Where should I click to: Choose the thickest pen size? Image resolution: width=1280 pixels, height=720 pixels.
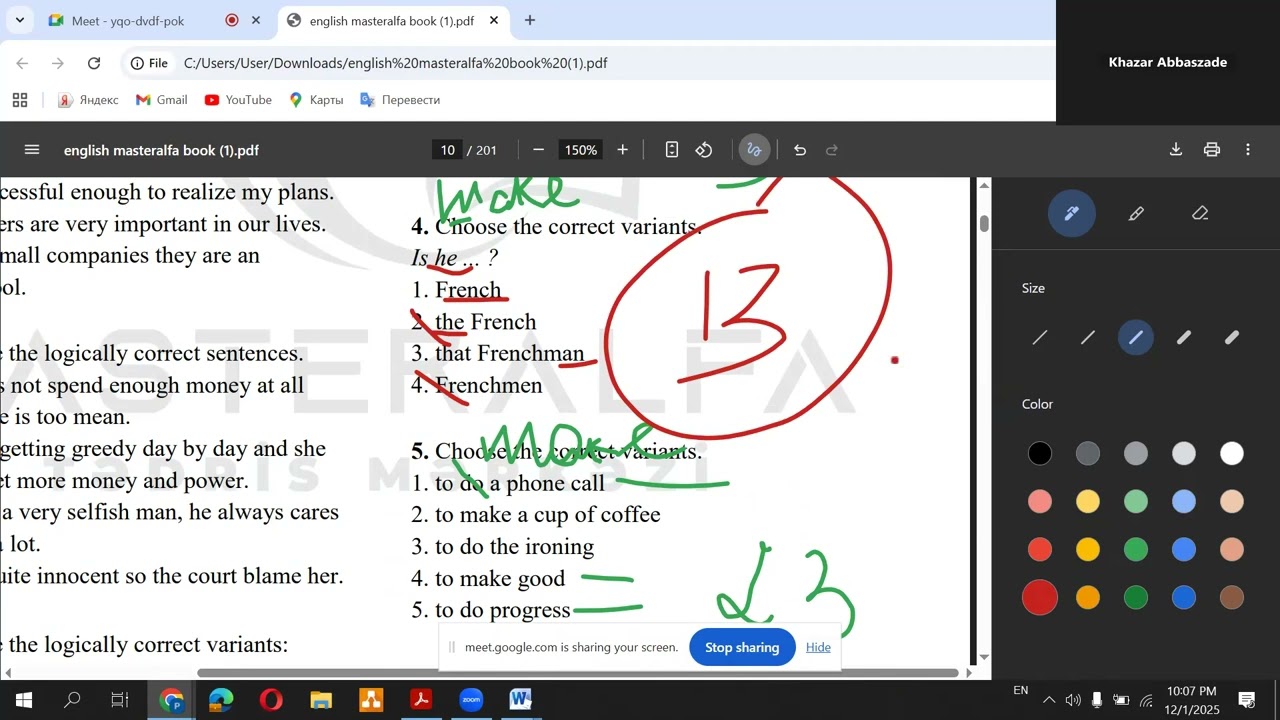1232,338
